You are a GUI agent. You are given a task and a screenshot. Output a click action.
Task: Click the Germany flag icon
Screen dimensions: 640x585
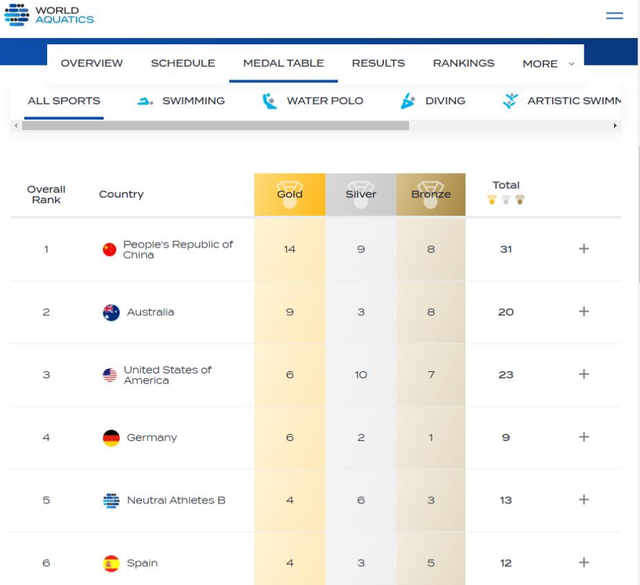[x=111, y=438]
